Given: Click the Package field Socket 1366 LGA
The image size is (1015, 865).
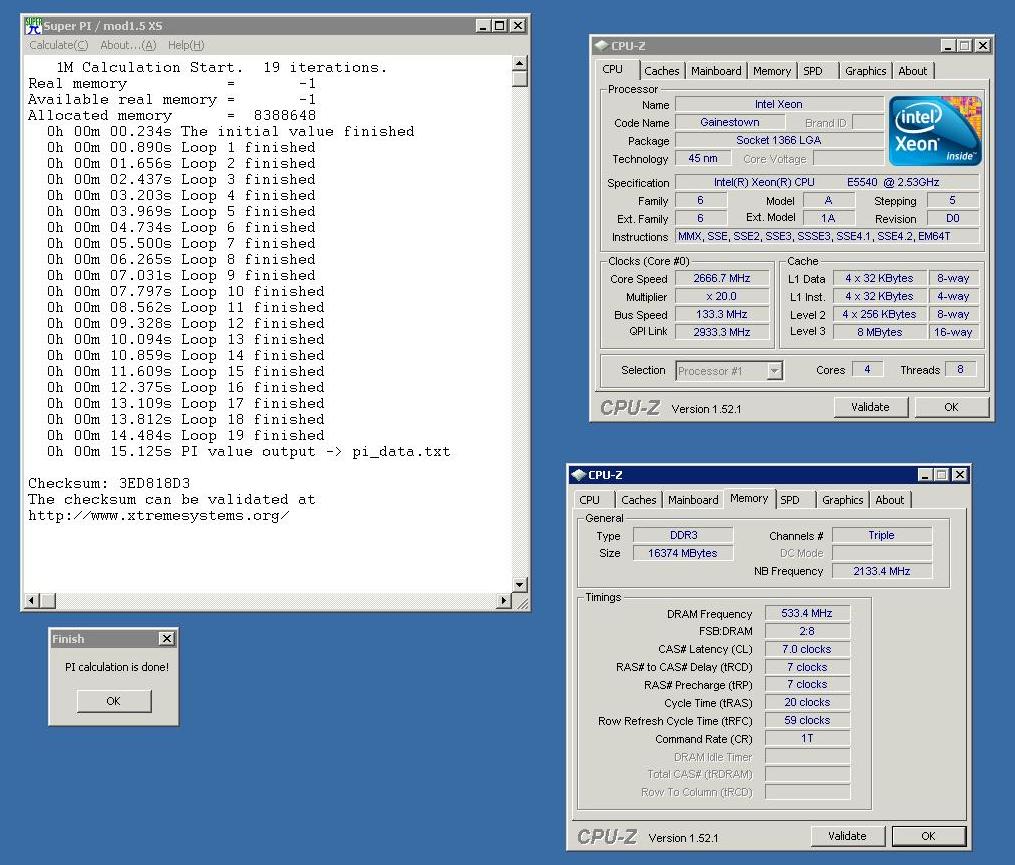Looking at the screenshot, I should [779, 140].
